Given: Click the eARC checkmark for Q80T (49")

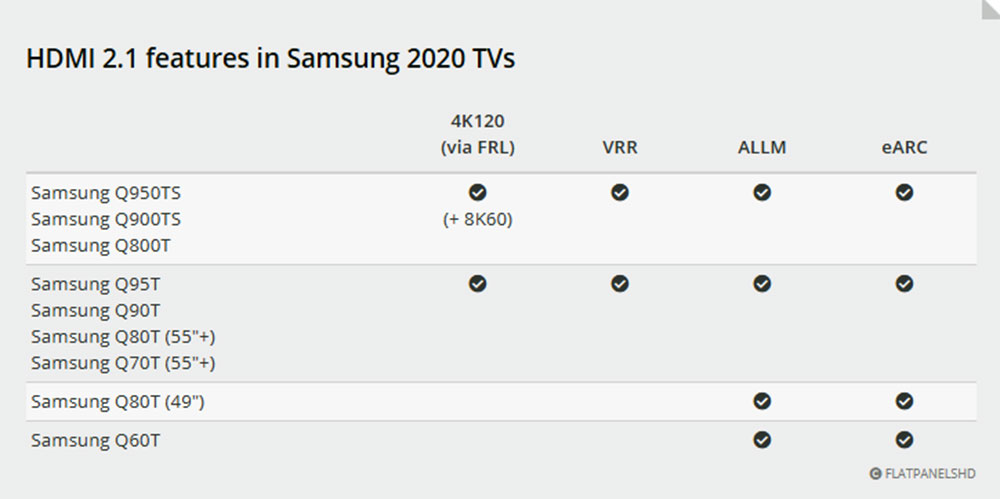Looking at the screenshot, I should 904,401.
